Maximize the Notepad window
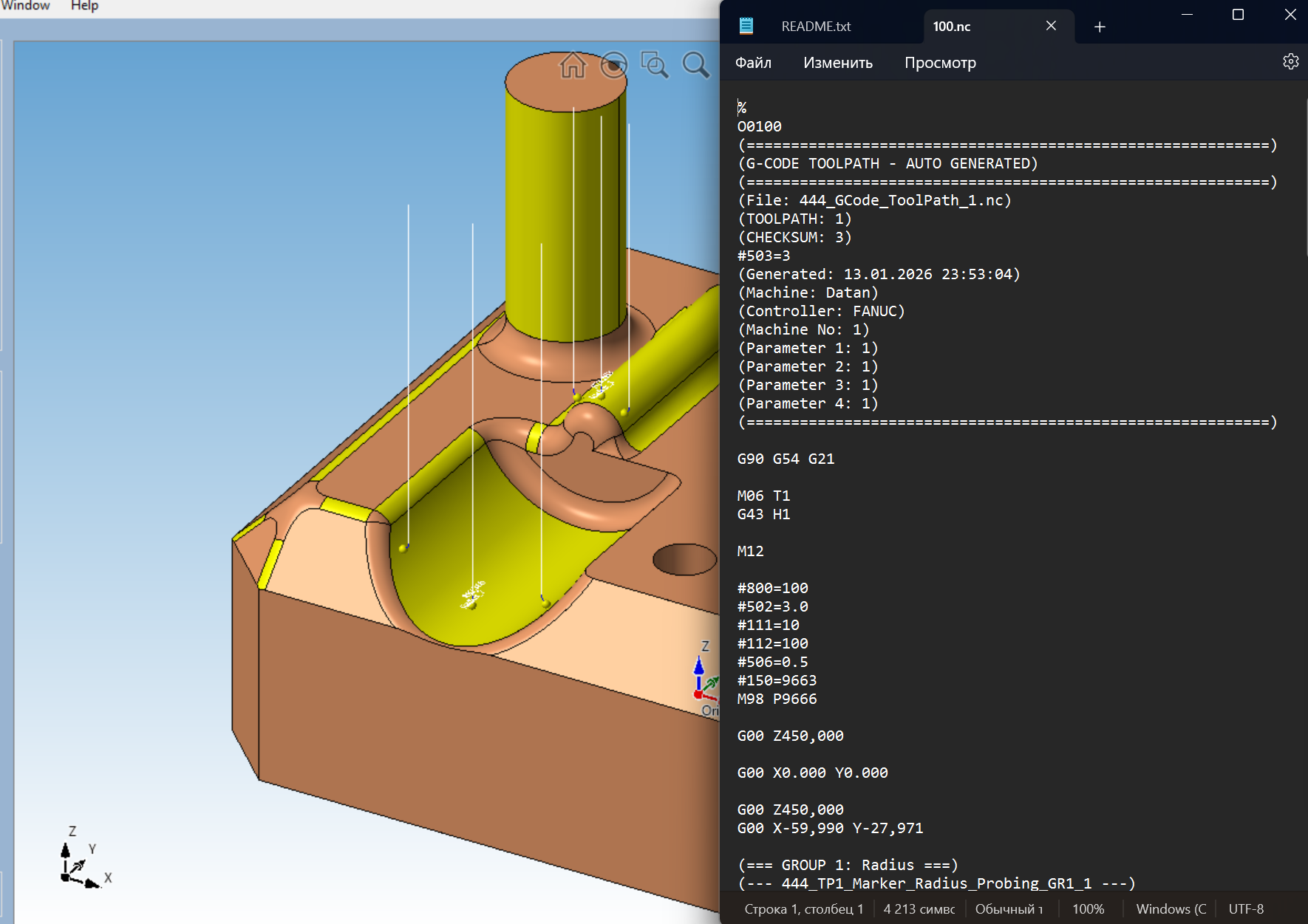Screen dimensions: 1308x924 coord(1239,15)
